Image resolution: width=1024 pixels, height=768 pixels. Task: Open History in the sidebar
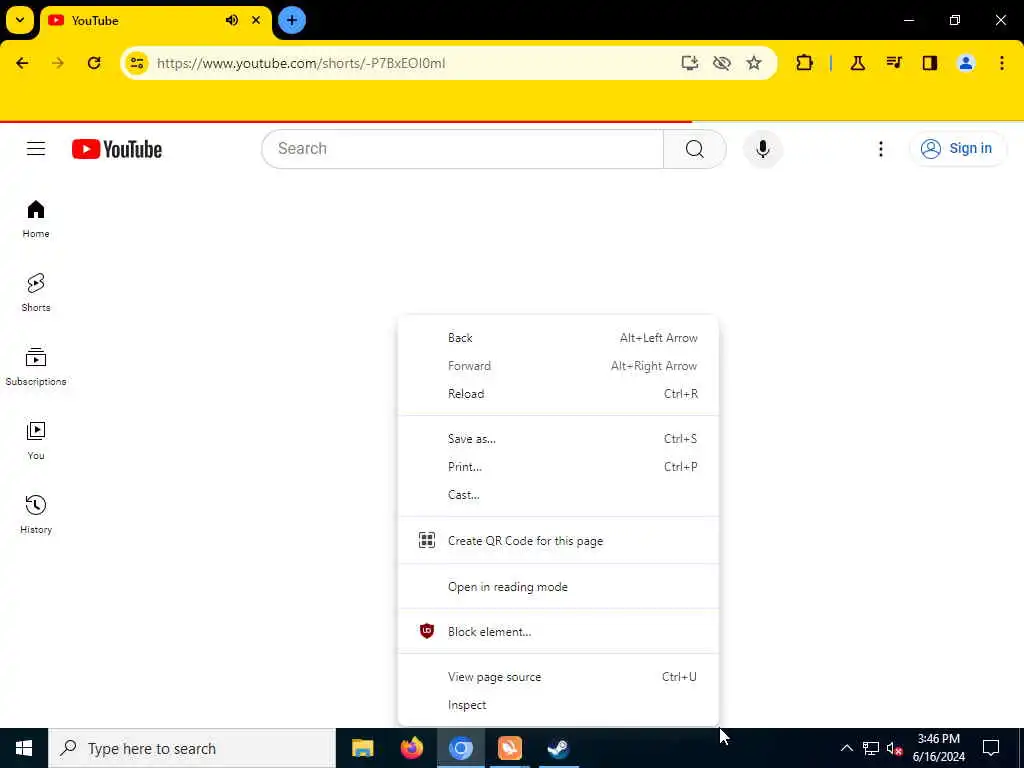point(36,515)
